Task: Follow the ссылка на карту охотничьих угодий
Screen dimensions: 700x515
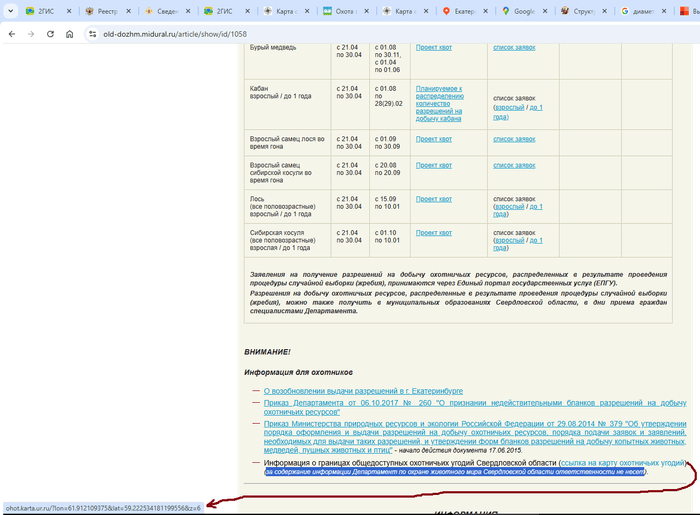Action: [622, 463]
